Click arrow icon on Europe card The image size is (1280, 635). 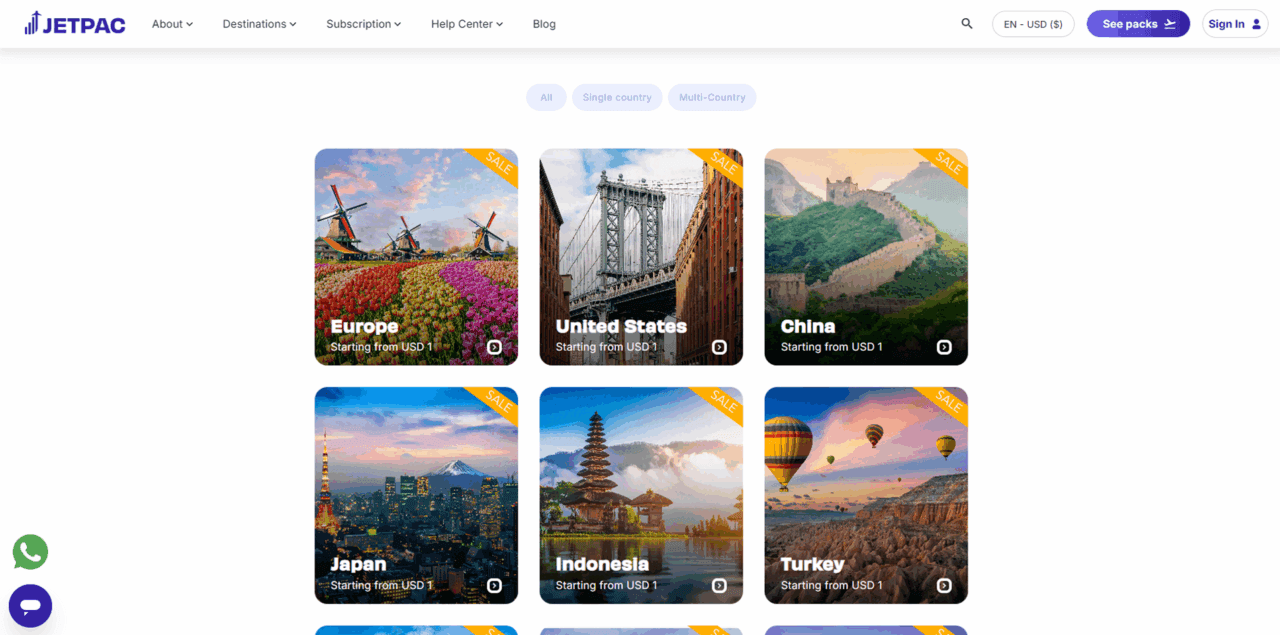[x=494, y=347]
